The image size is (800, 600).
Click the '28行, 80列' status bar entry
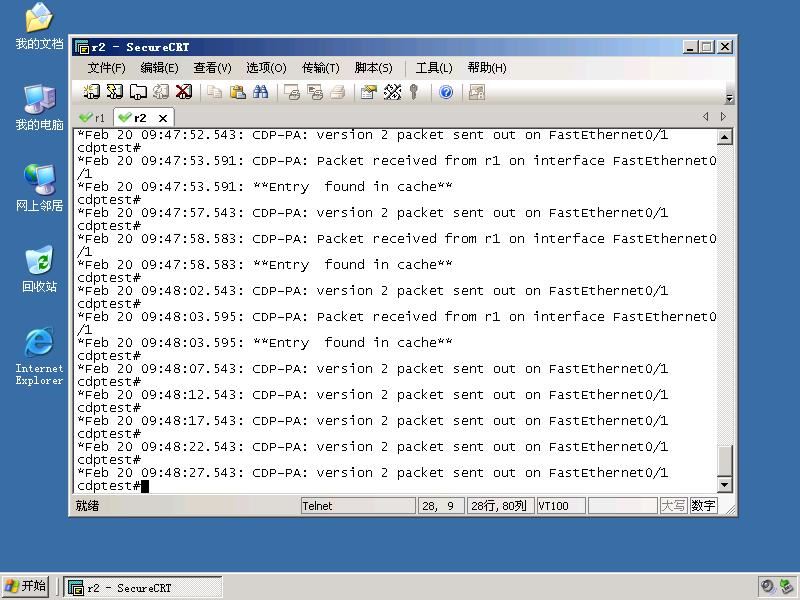501,506
